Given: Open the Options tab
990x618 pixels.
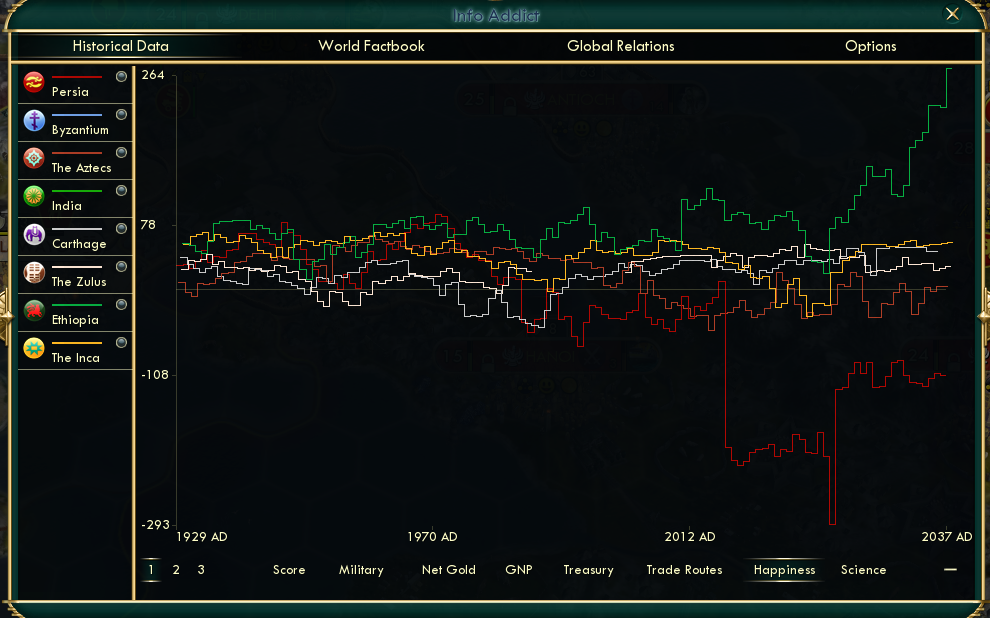Looking at the screenshot, I should (871, 46).
